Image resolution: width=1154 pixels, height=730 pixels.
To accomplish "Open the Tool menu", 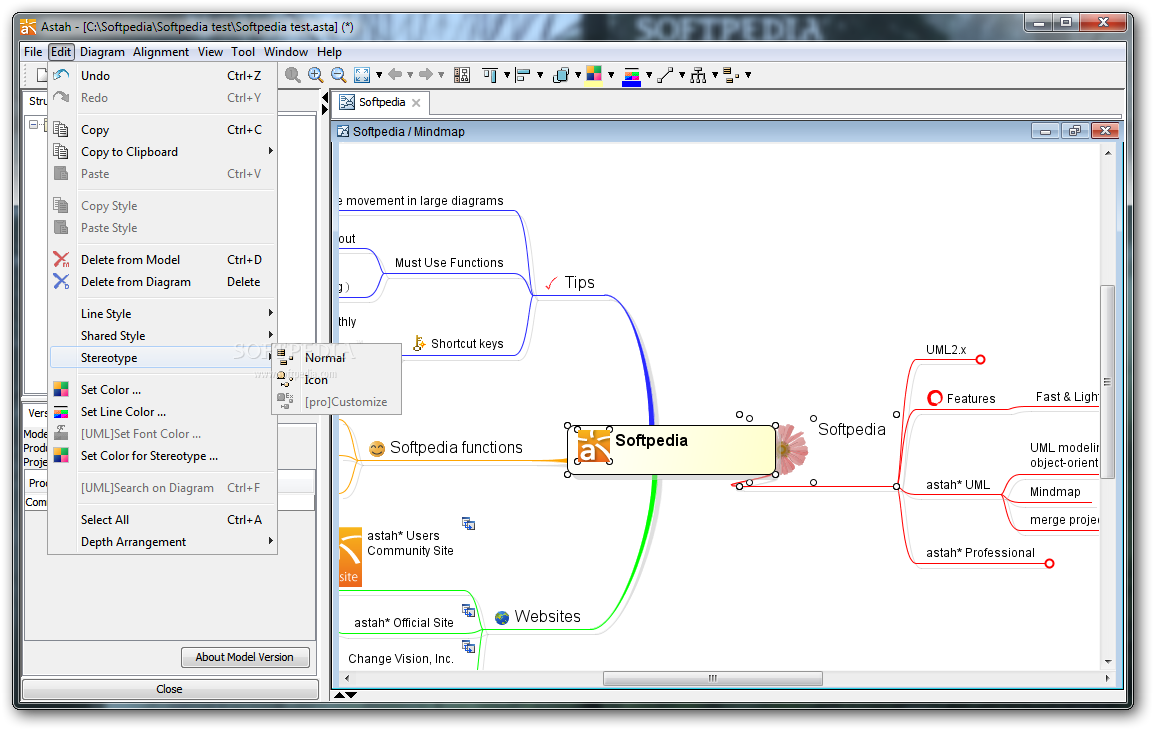I will tap(243, 52).
